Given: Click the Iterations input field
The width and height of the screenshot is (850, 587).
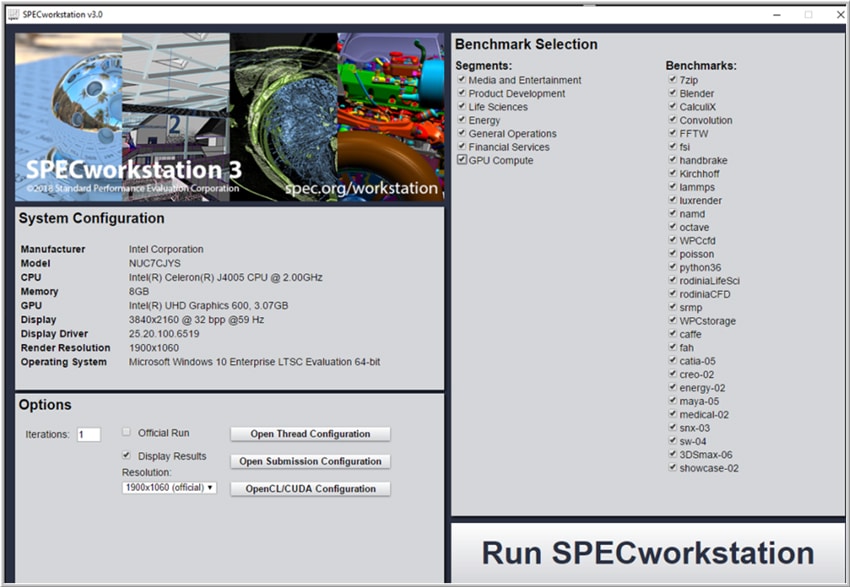Looking at the screenshot, I should point(89,434).
